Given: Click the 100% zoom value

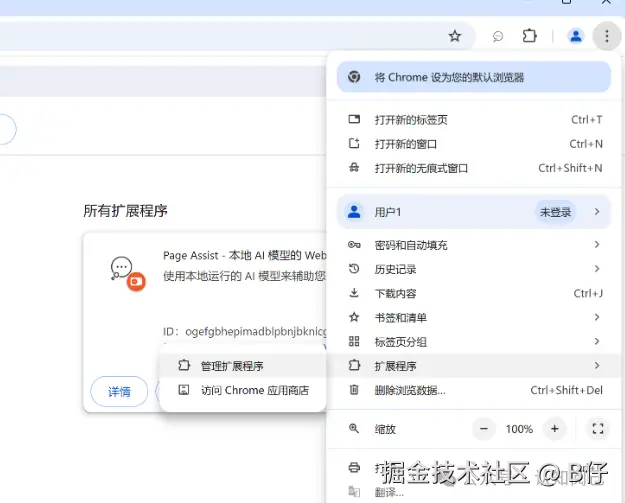Looking at the screenshot, I should (x=519, y=429).
